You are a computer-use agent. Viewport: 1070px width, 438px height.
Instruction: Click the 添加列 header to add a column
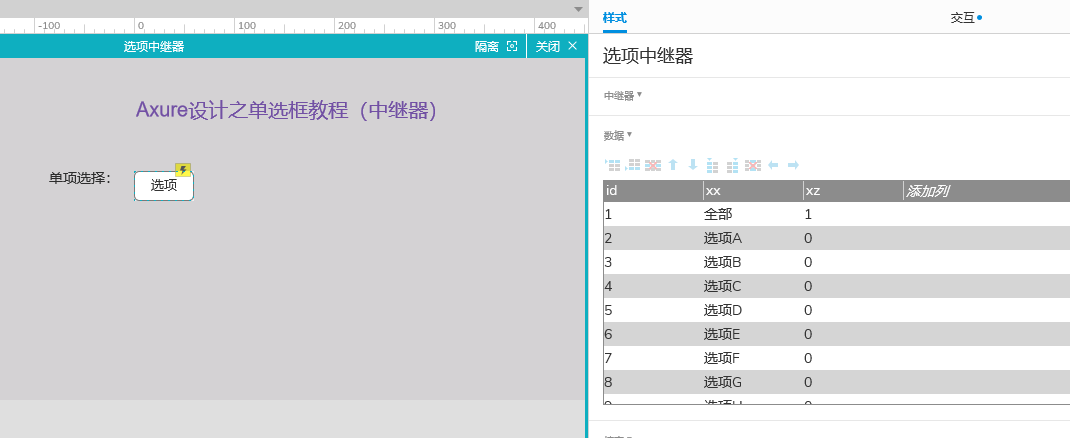[927, 191]
